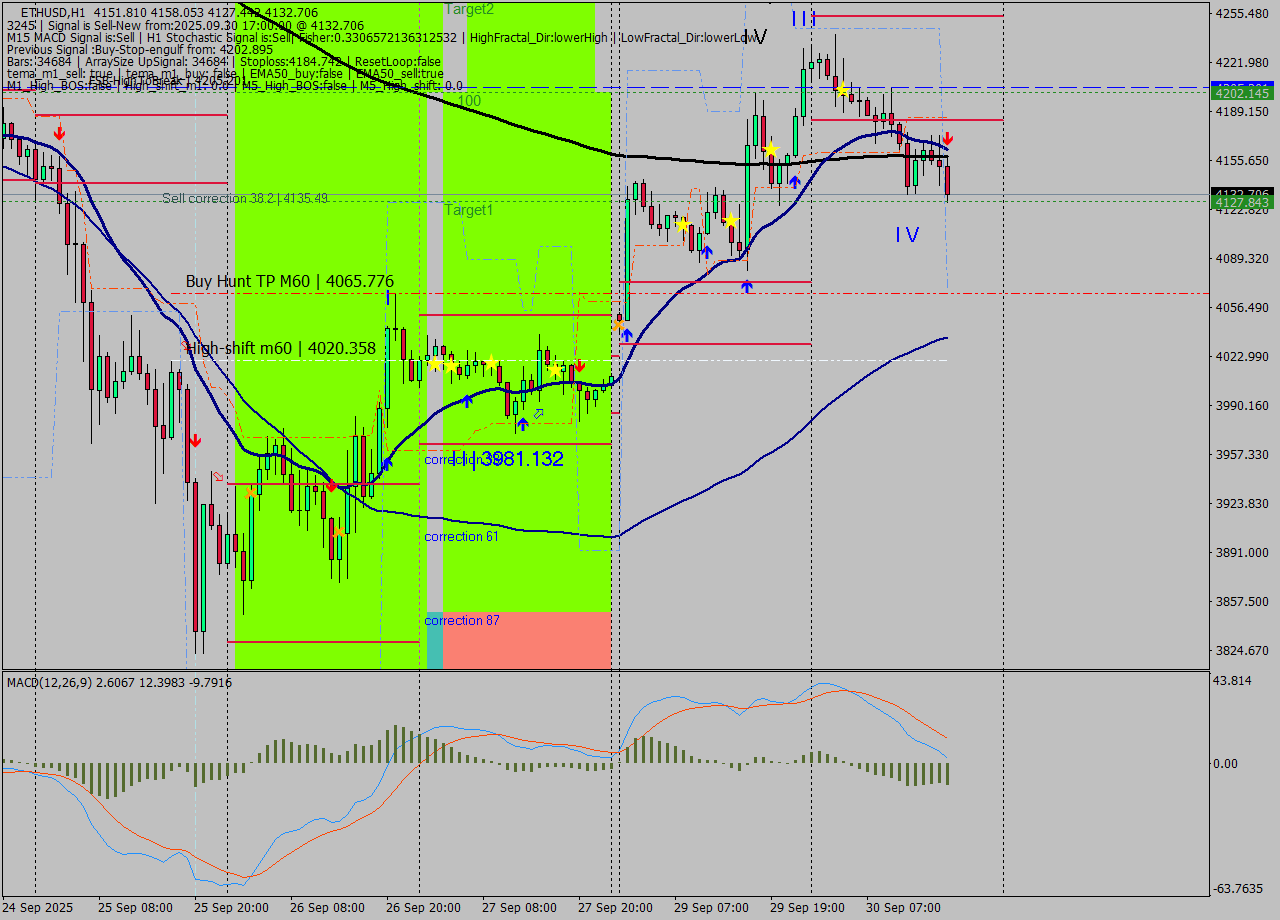Click the green 4202.145 price tag on the axis
This screenshot has height=920, width=1280.
point(1240,93)
